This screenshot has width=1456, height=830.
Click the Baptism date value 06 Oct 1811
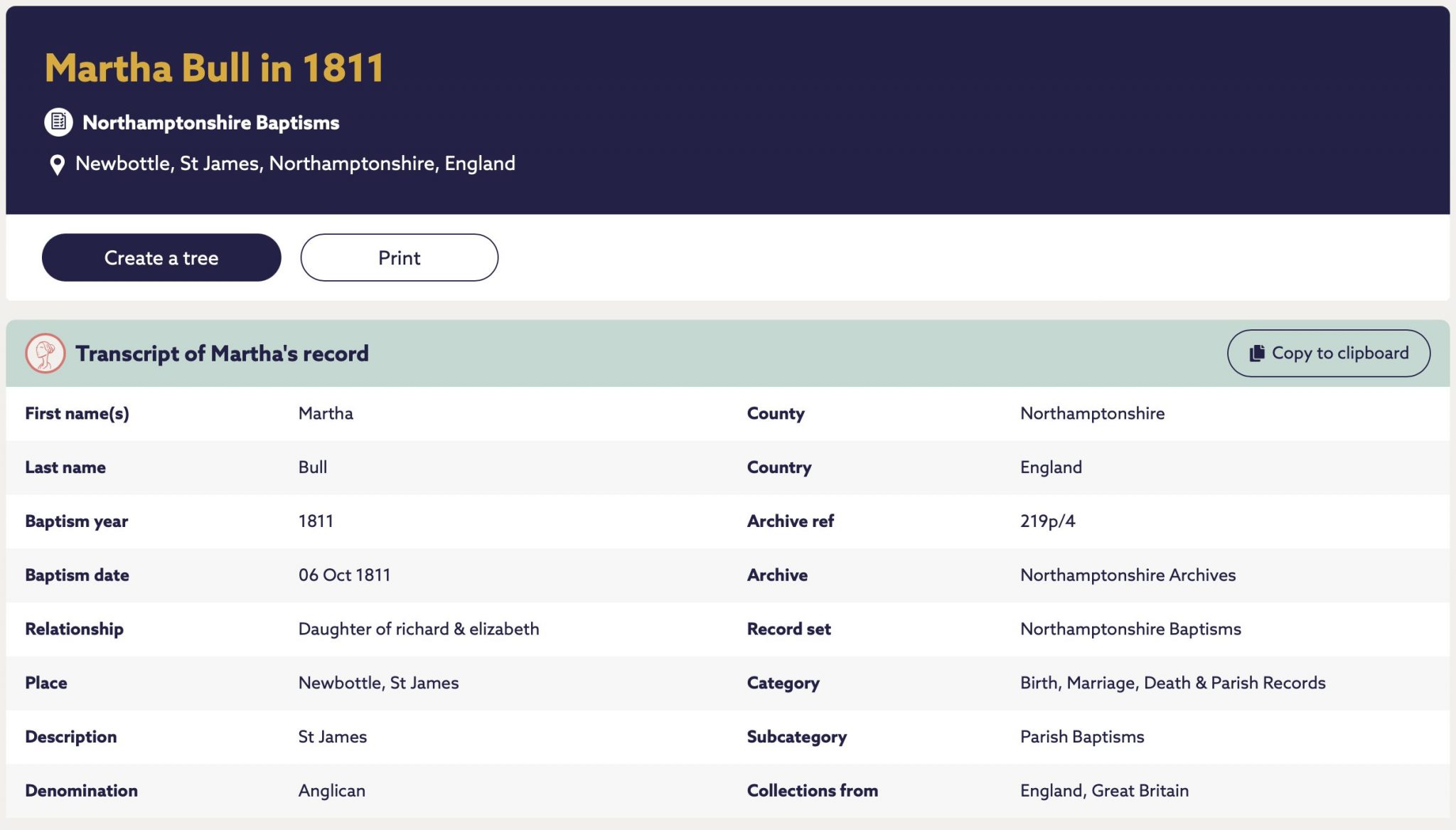(344, 575)
